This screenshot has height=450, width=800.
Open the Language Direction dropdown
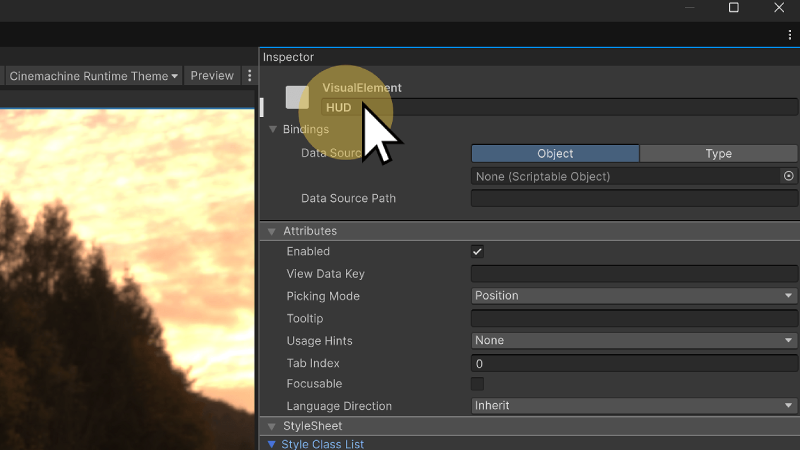[634, 406]
